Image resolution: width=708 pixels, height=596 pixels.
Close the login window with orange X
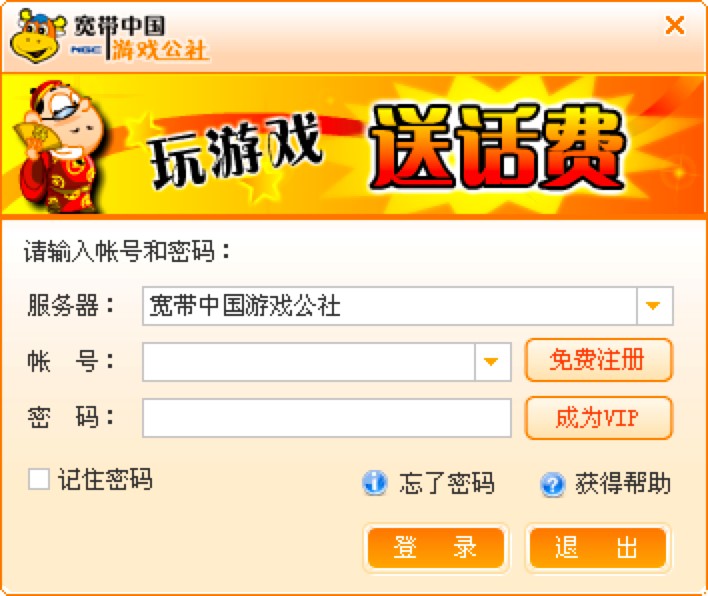[x=675, y=25]
